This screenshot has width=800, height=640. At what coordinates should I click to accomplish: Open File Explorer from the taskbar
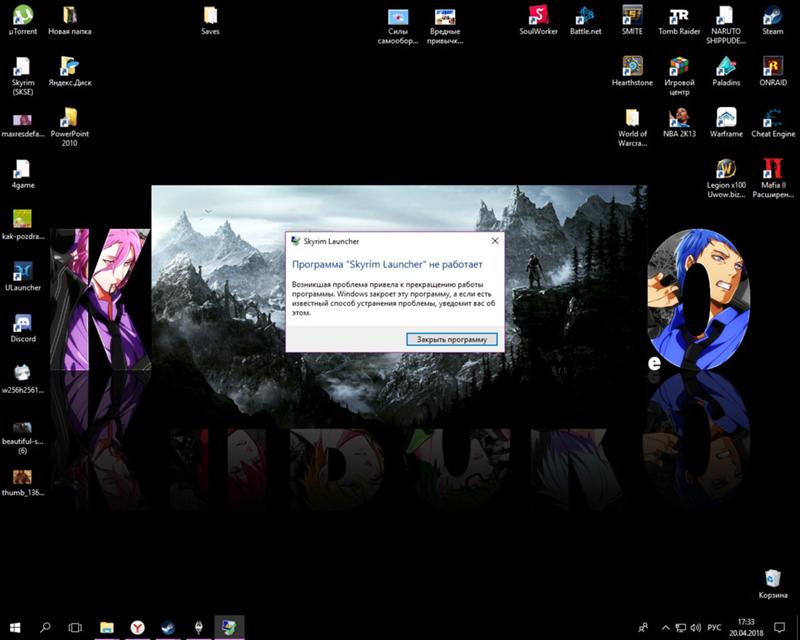click(x=107, y=627)
